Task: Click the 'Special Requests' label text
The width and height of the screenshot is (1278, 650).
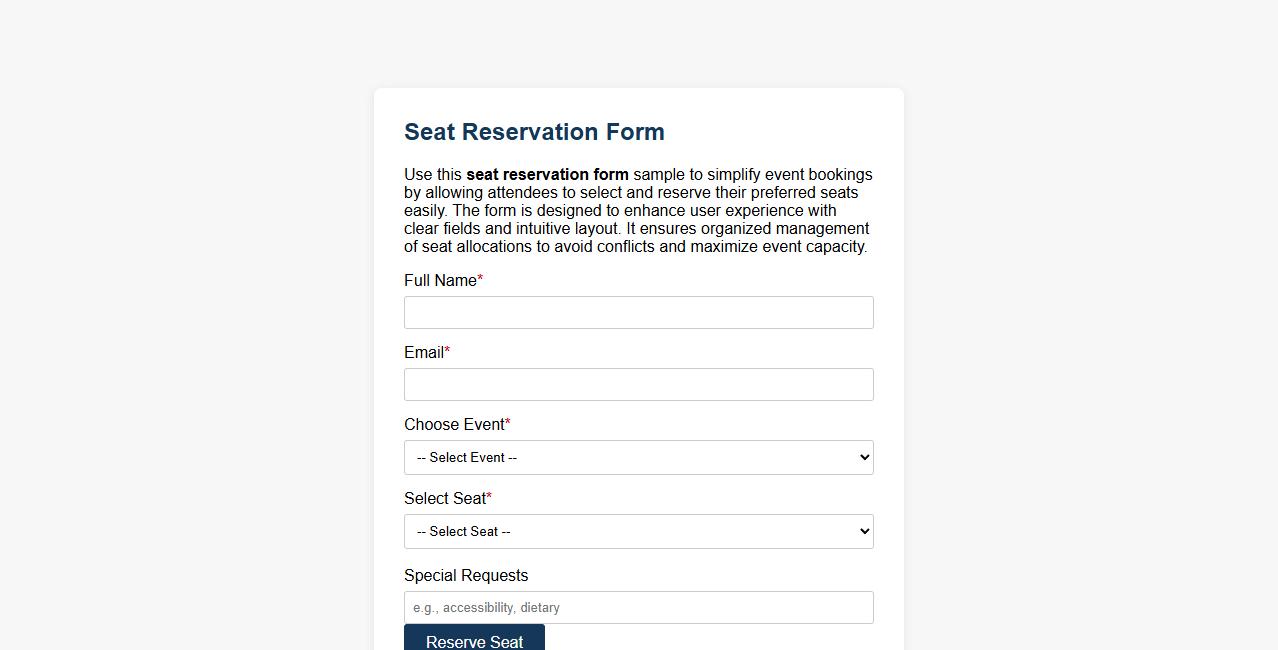Action: (x=465, y=575)
